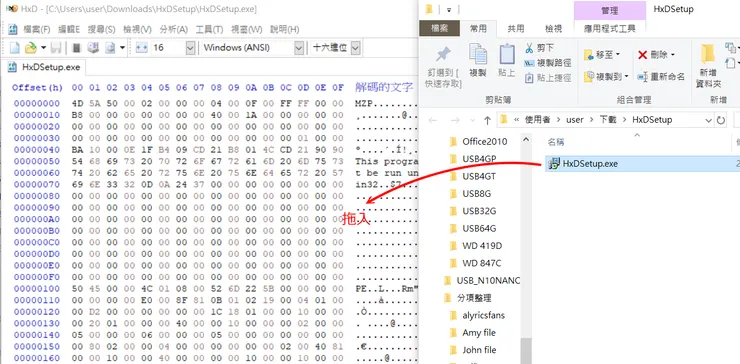Click offset row 00000100 in HxD

37,288
